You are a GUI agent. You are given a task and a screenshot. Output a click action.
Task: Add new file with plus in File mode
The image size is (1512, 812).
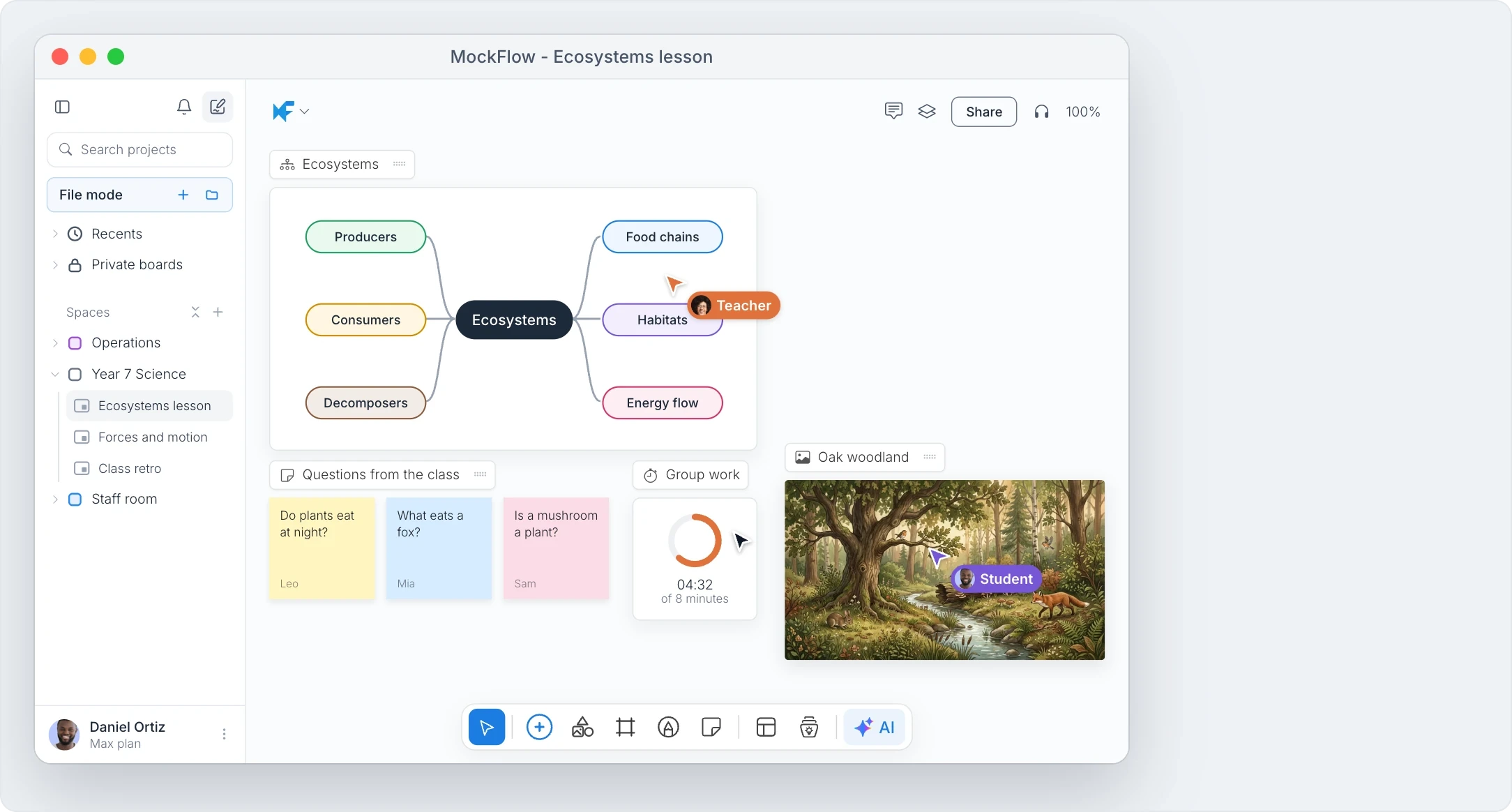point(183,195)
